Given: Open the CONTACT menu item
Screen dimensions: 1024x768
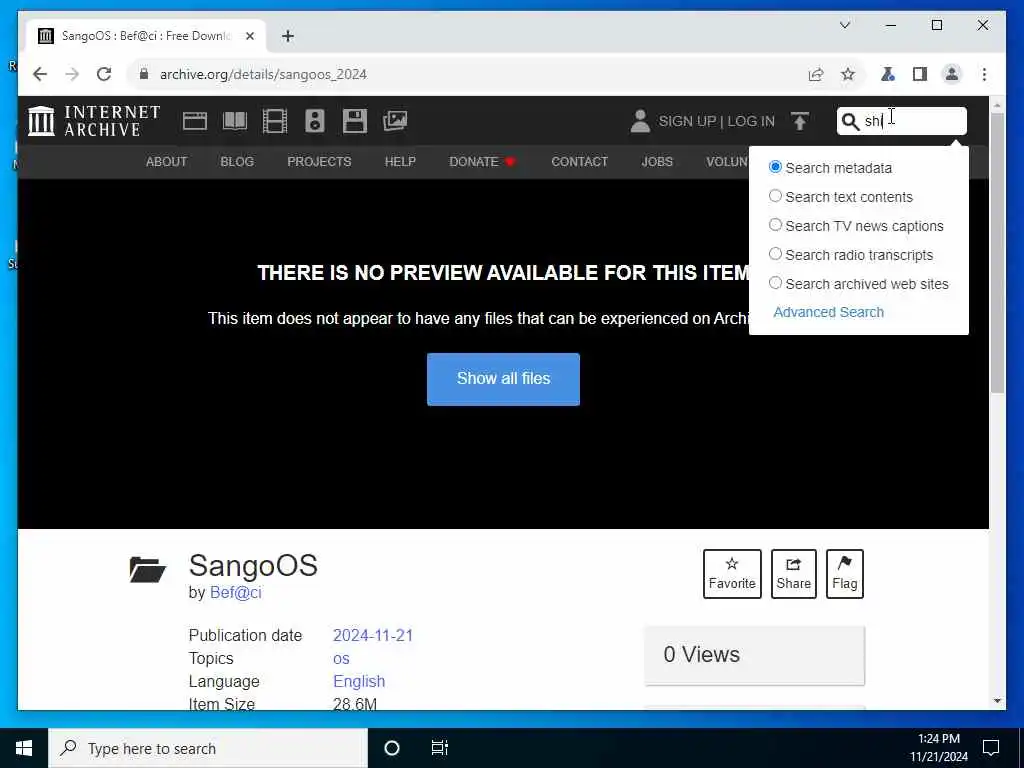Looking at the screenshot, I should tap(579, 161).
